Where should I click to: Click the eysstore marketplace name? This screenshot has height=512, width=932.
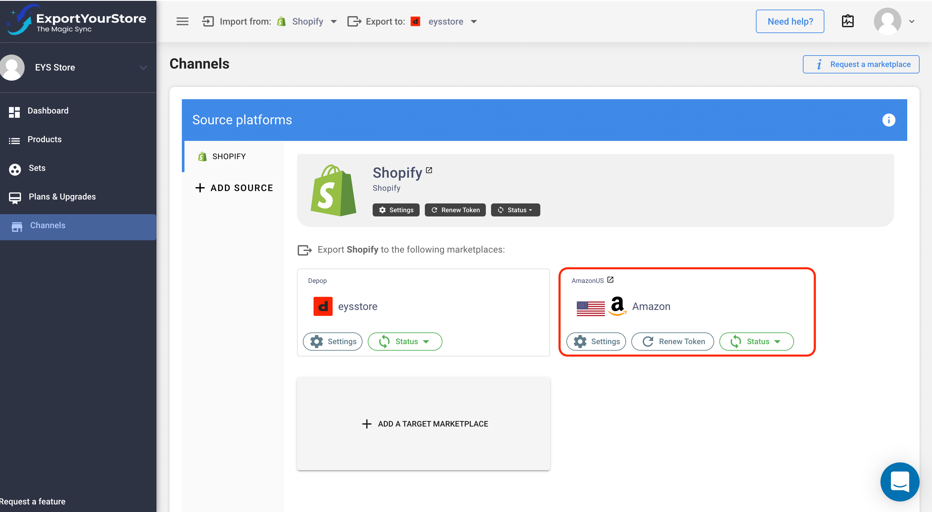[358, 306]
